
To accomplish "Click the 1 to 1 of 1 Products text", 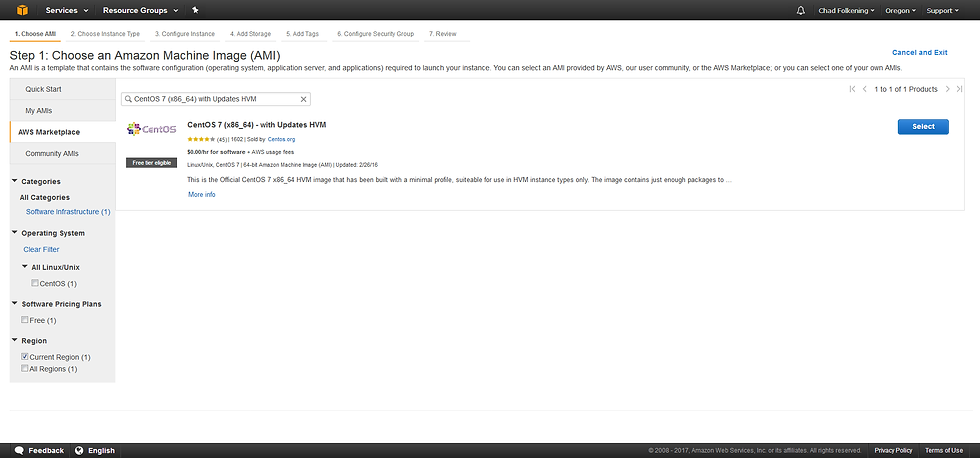I will (x=906, y=89).
